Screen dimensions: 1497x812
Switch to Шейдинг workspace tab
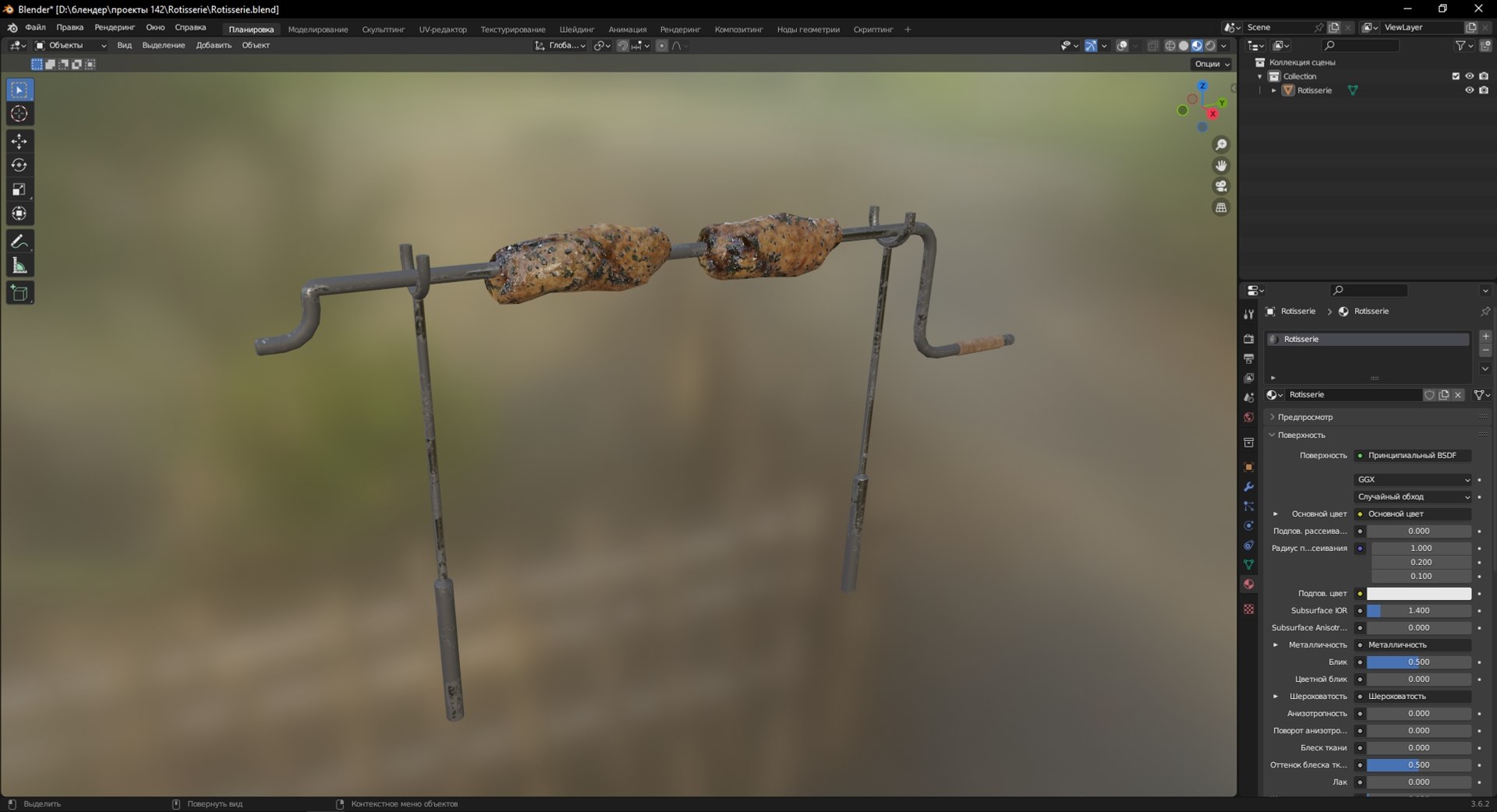coord(576,30)
